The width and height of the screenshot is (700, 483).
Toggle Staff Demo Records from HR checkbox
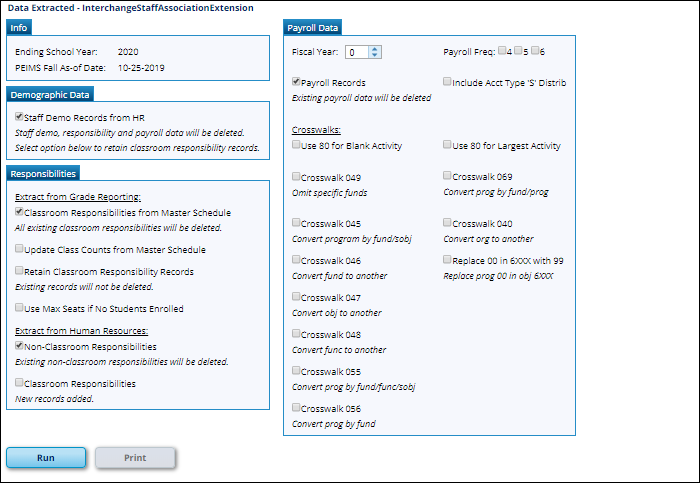point(20,117)
